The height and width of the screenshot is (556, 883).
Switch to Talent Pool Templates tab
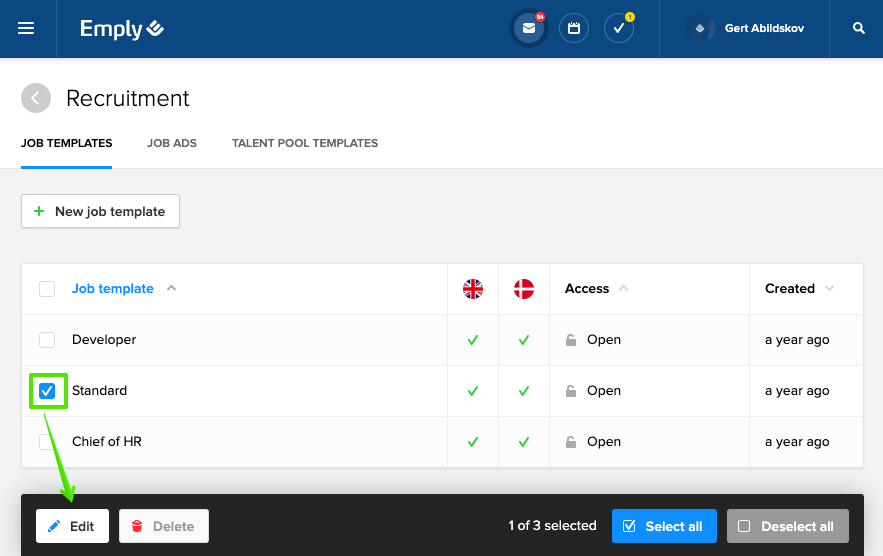coord(305,143)
